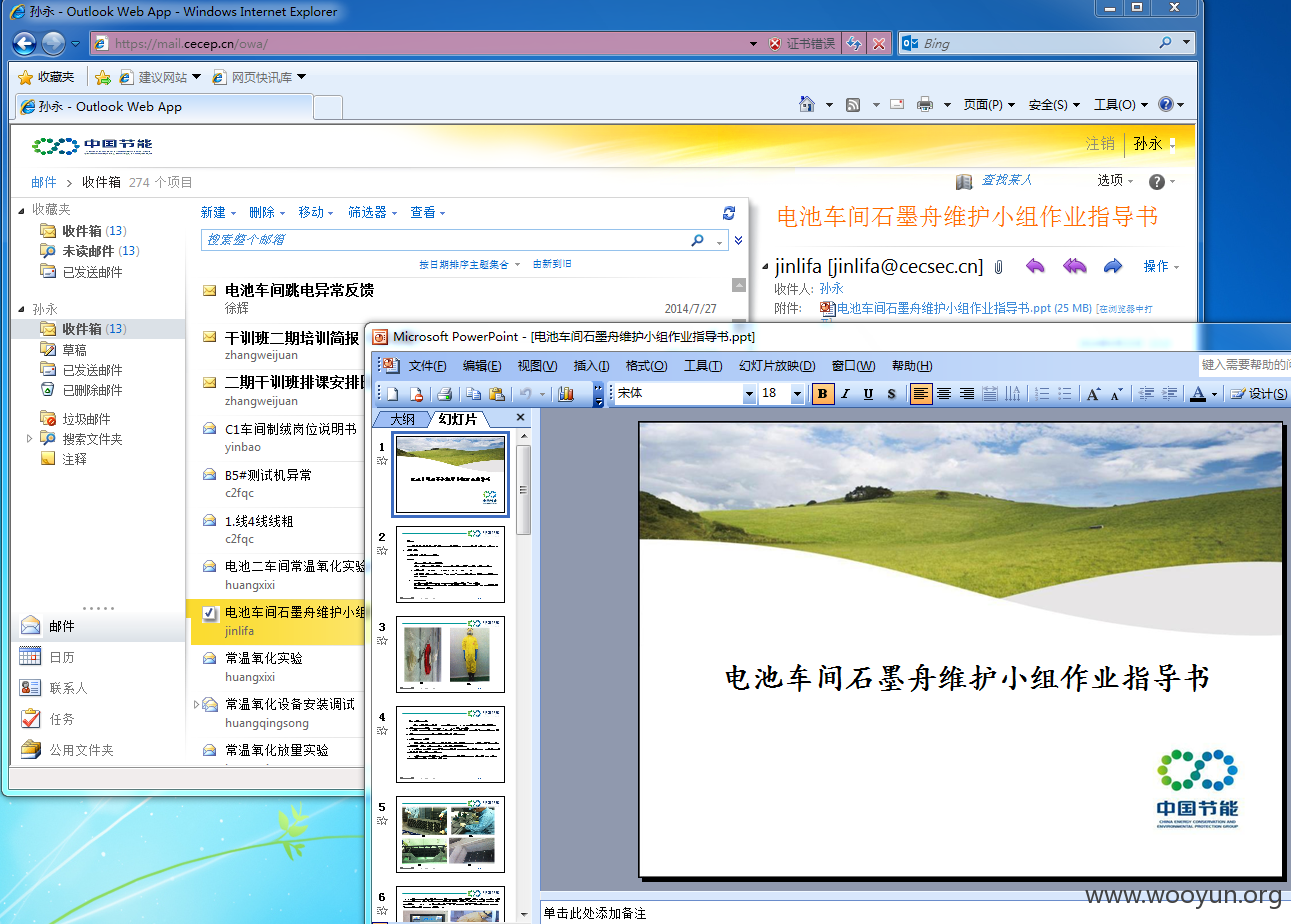Decrease font size in PowerPoint toolbar
1291x924 pixels.
pyautogui.click(x=1117, y=394)
